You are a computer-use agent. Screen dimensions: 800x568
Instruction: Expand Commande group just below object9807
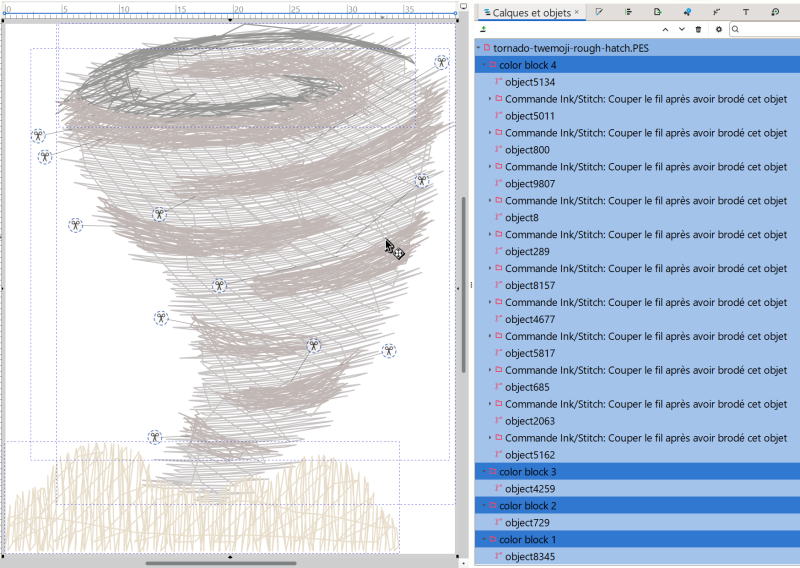(490, 201)
